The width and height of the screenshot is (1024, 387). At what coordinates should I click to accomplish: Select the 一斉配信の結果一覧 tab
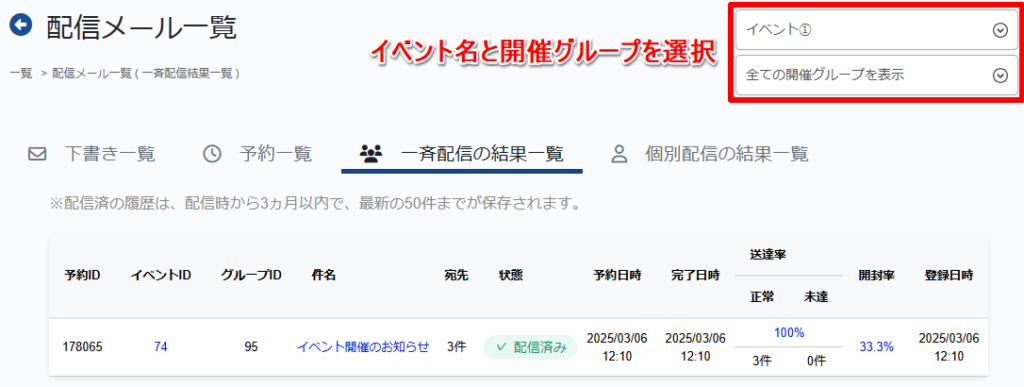pos(461,154)
